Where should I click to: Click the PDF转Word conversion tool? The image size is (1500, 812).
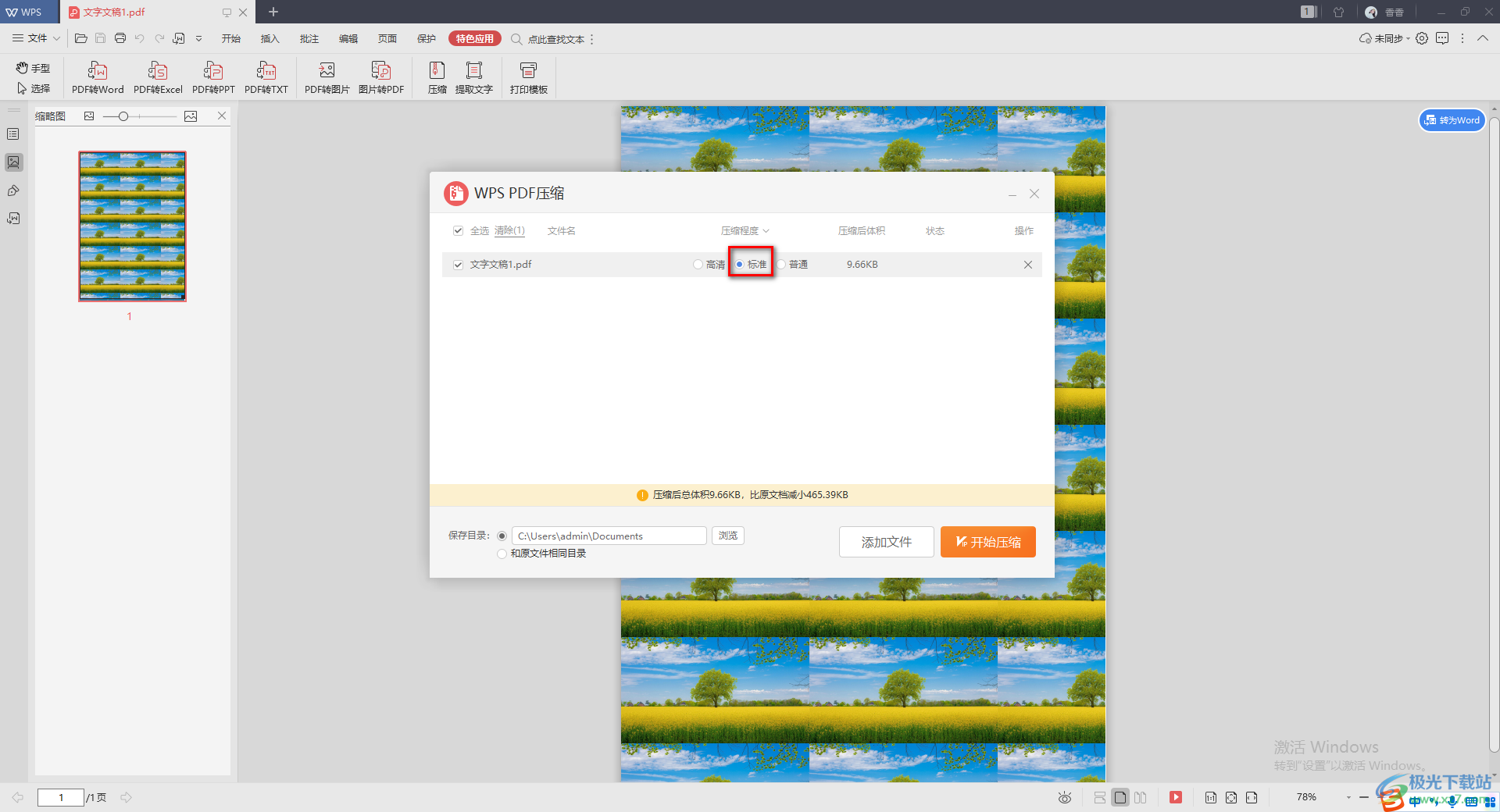98,78
